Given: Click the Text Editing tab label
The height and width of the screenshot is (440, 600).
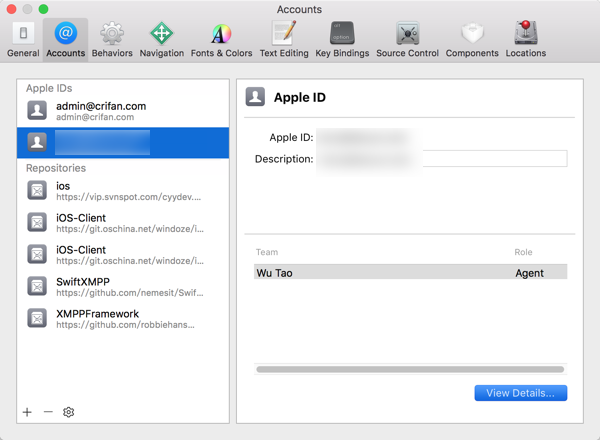Looking at the screenshot, I should click(284, 53).
